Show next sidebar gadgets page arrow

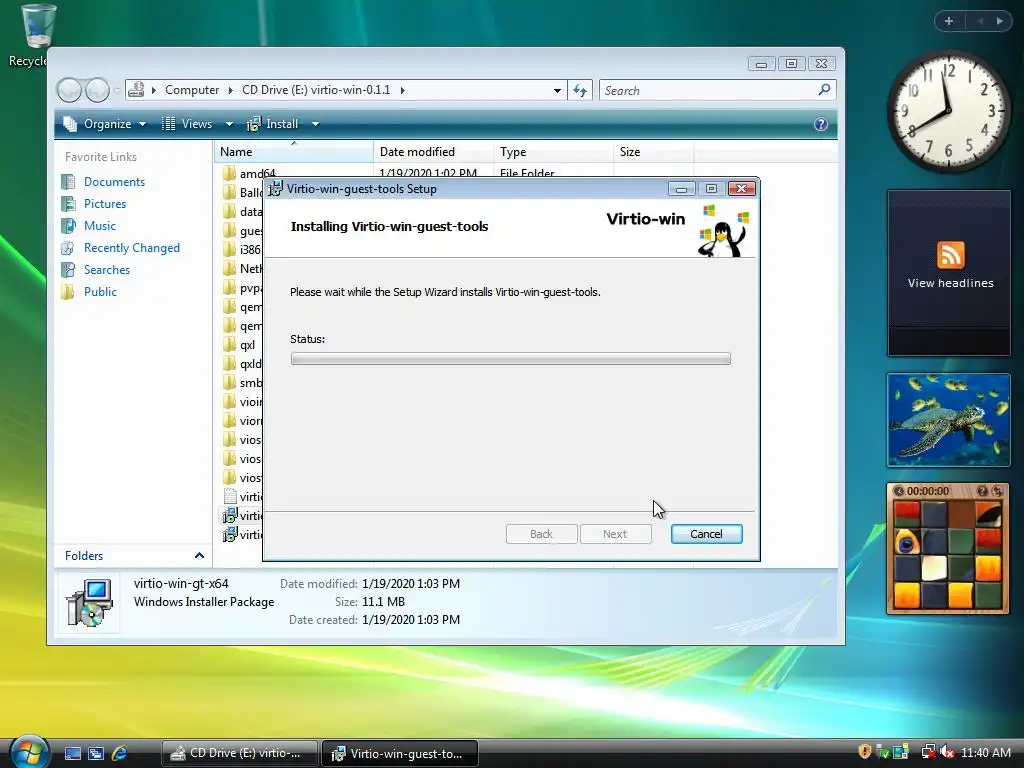point(999,21)
